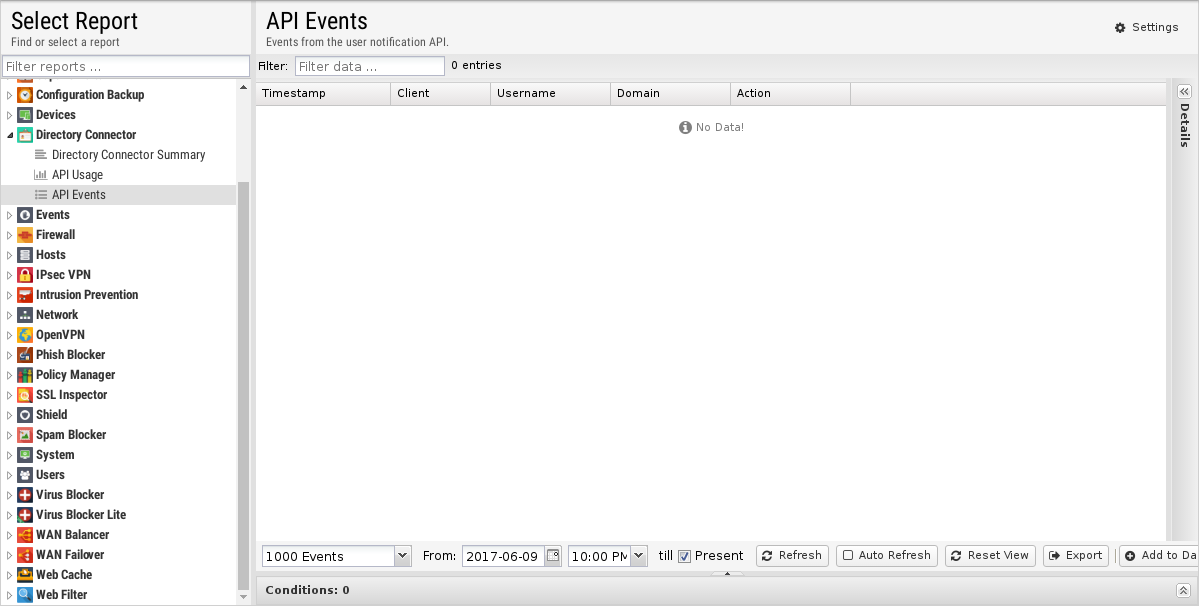Image resolution: width=1199 pixels, height=606 pixels.
Task: Click the System monitor icon
Action: pos(25,455)
